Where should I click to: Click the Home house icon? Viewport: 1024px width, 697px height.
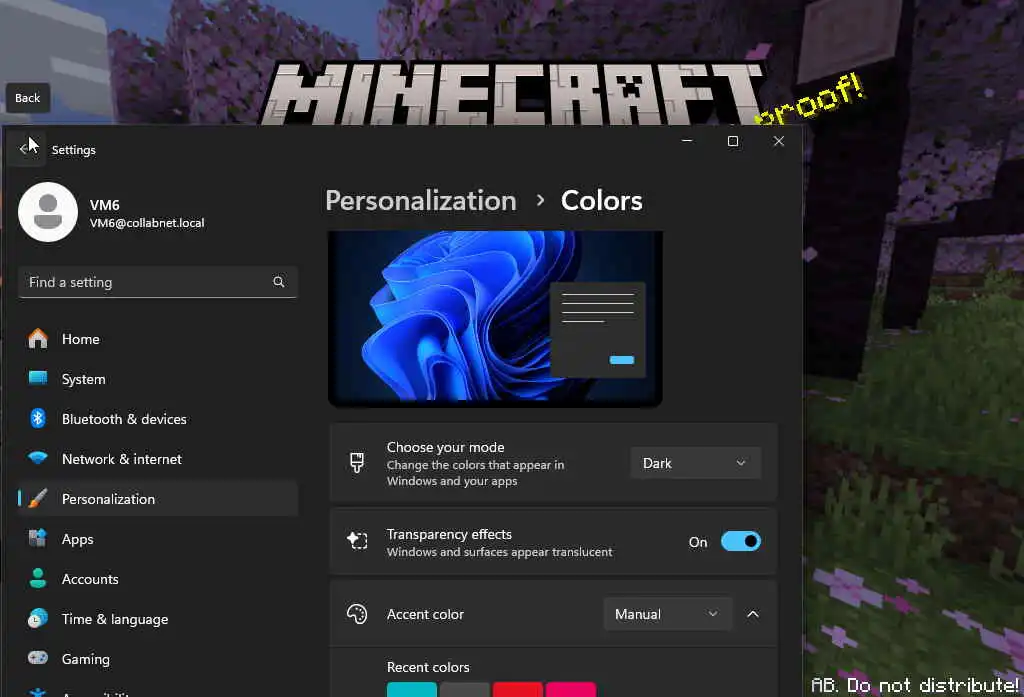[38, 338]
